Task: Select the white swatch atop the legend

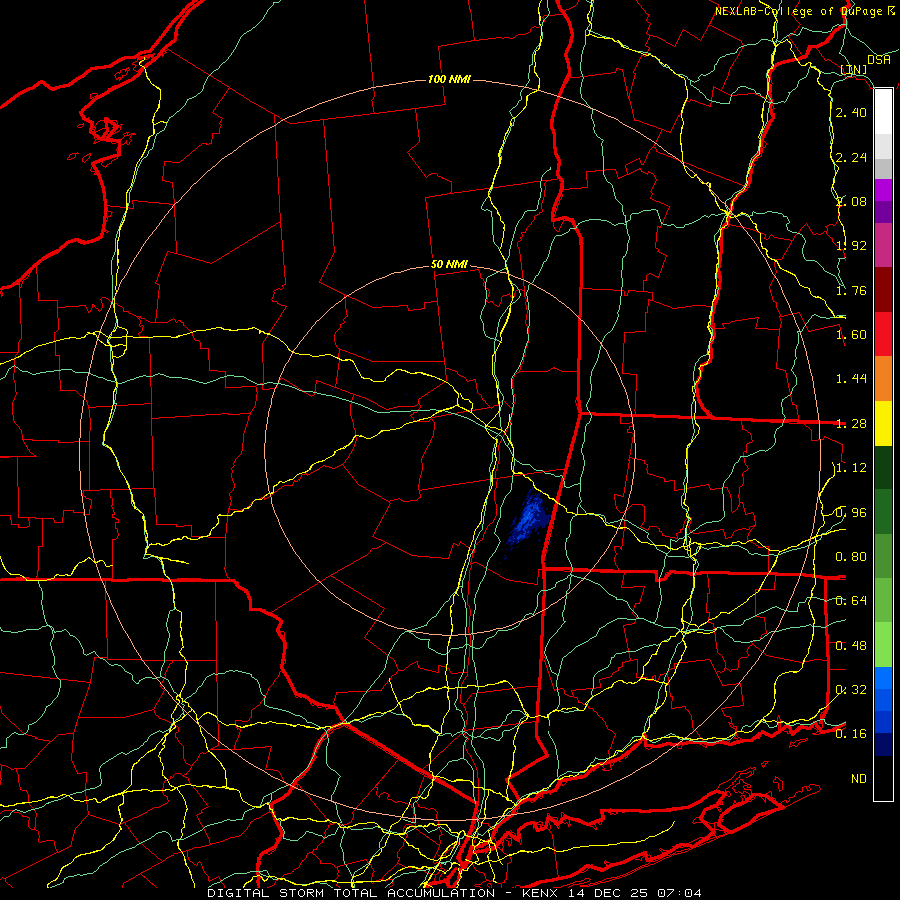Action: (x=883, y=112)
